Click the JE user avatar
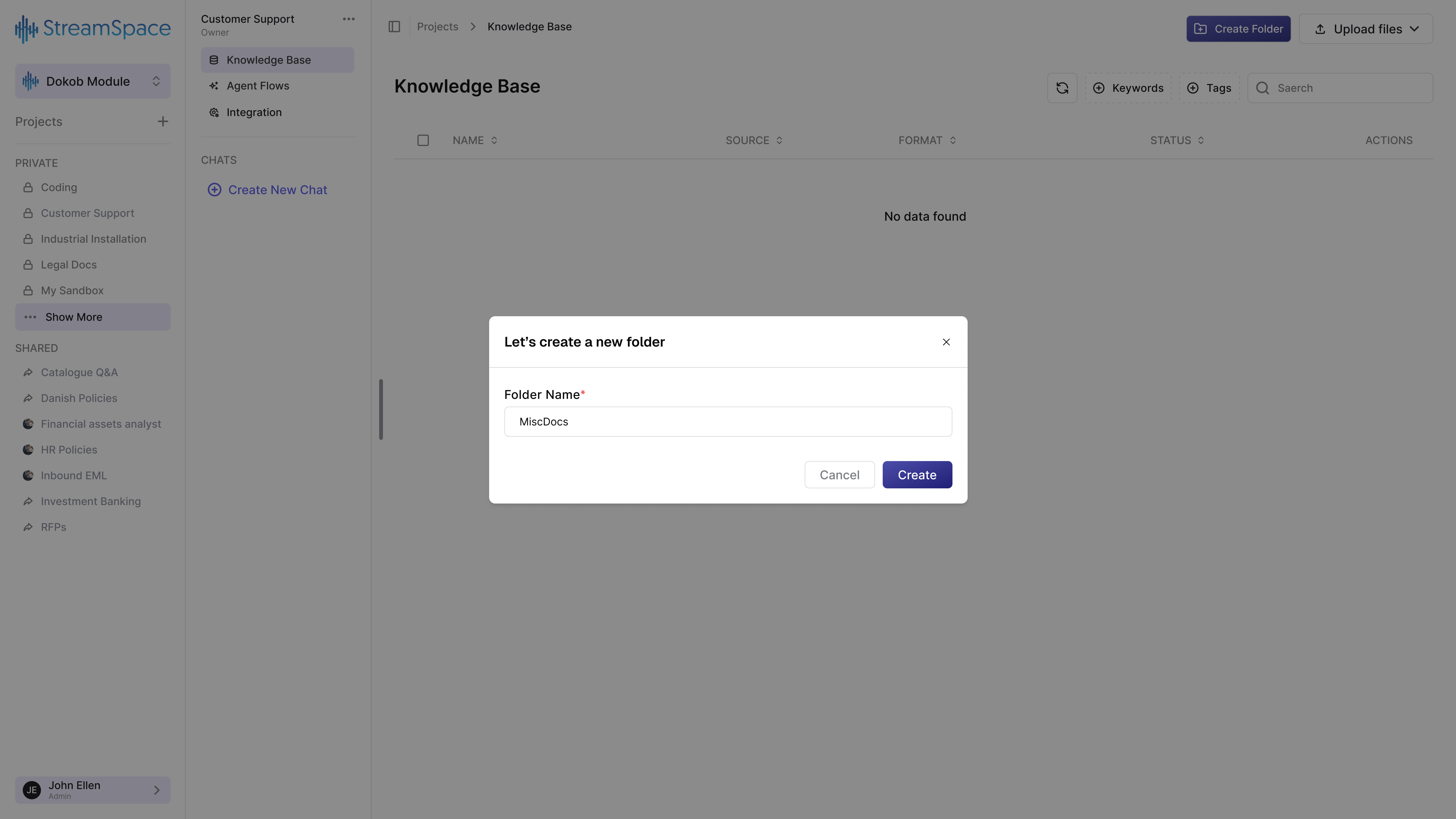Viewport: 1456px width, 819px height. 32,790
